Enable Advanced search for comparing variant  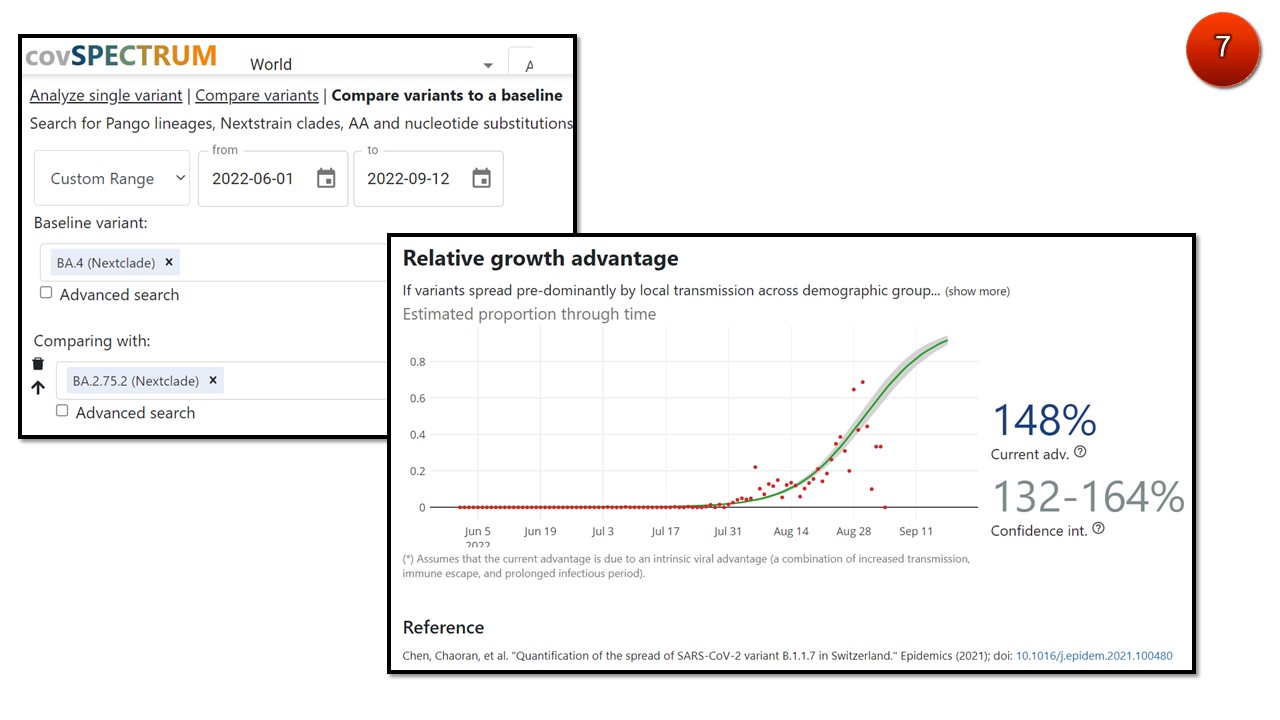click(x=62, y=411)
